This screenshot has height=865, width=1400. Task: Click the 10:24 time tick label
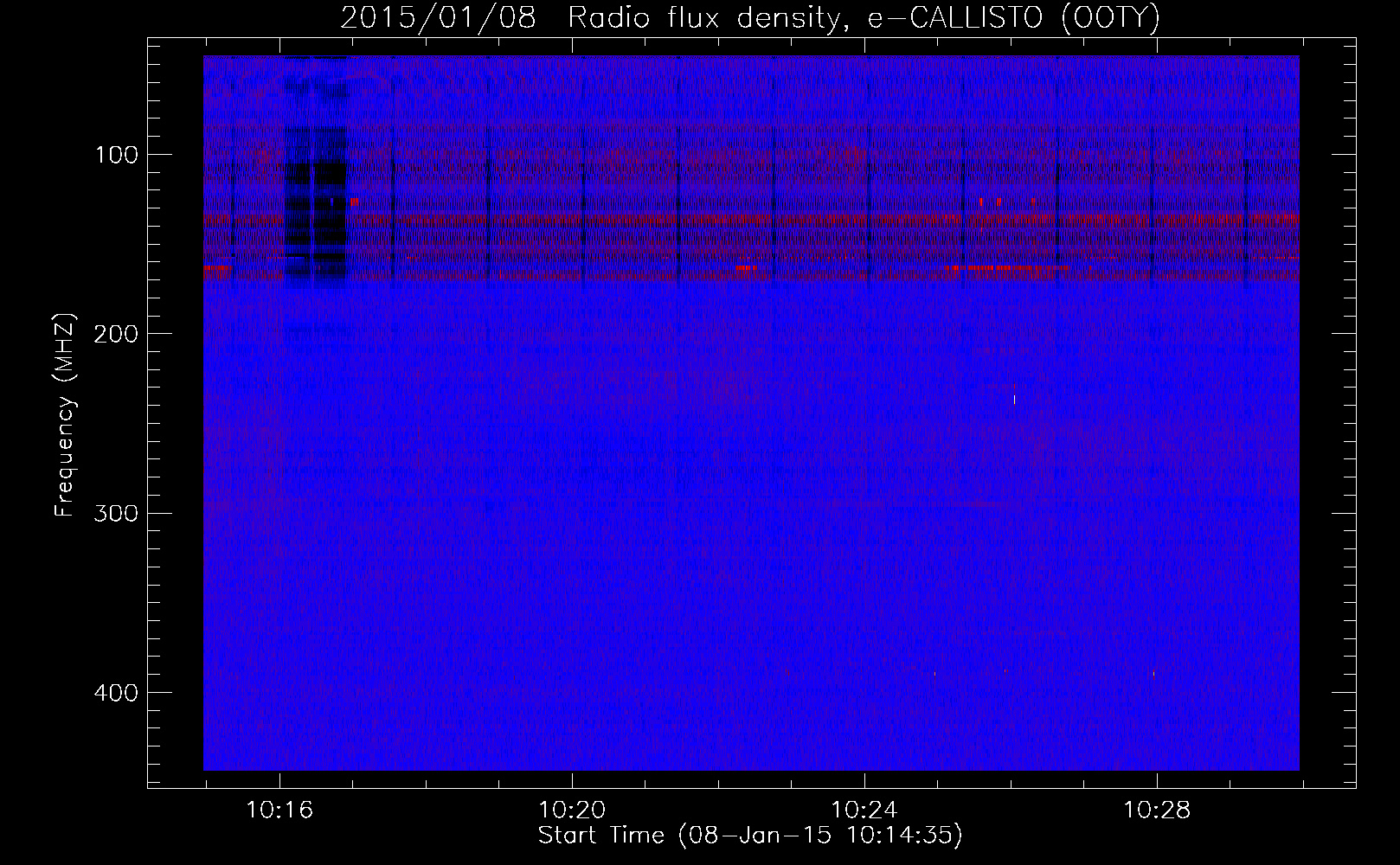[864, 811]
